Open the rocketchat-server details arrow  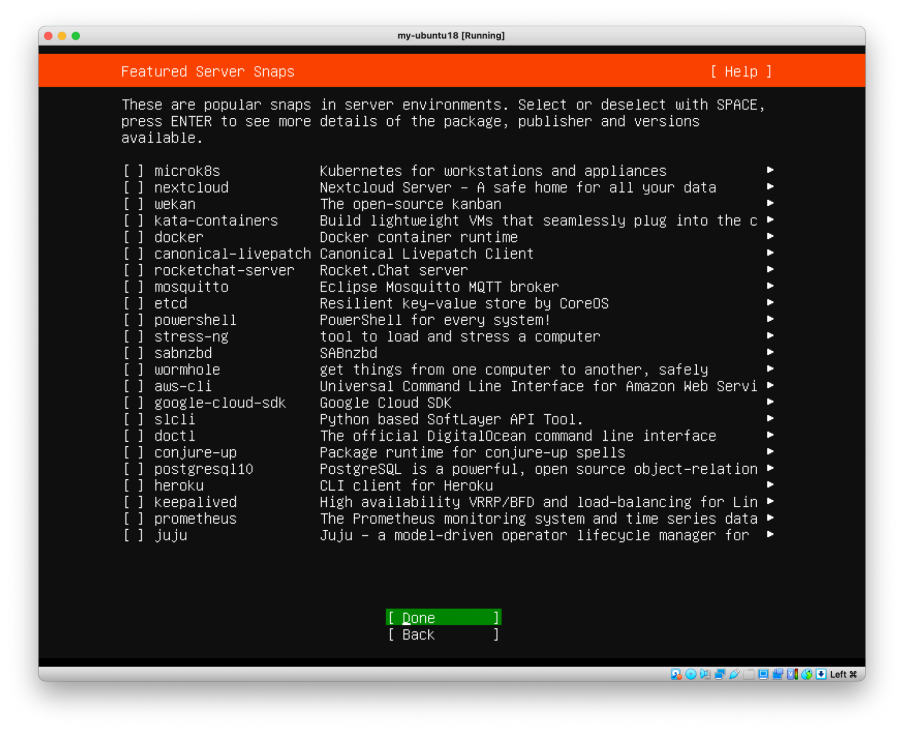pyautogui.click(x=770, y=269)
